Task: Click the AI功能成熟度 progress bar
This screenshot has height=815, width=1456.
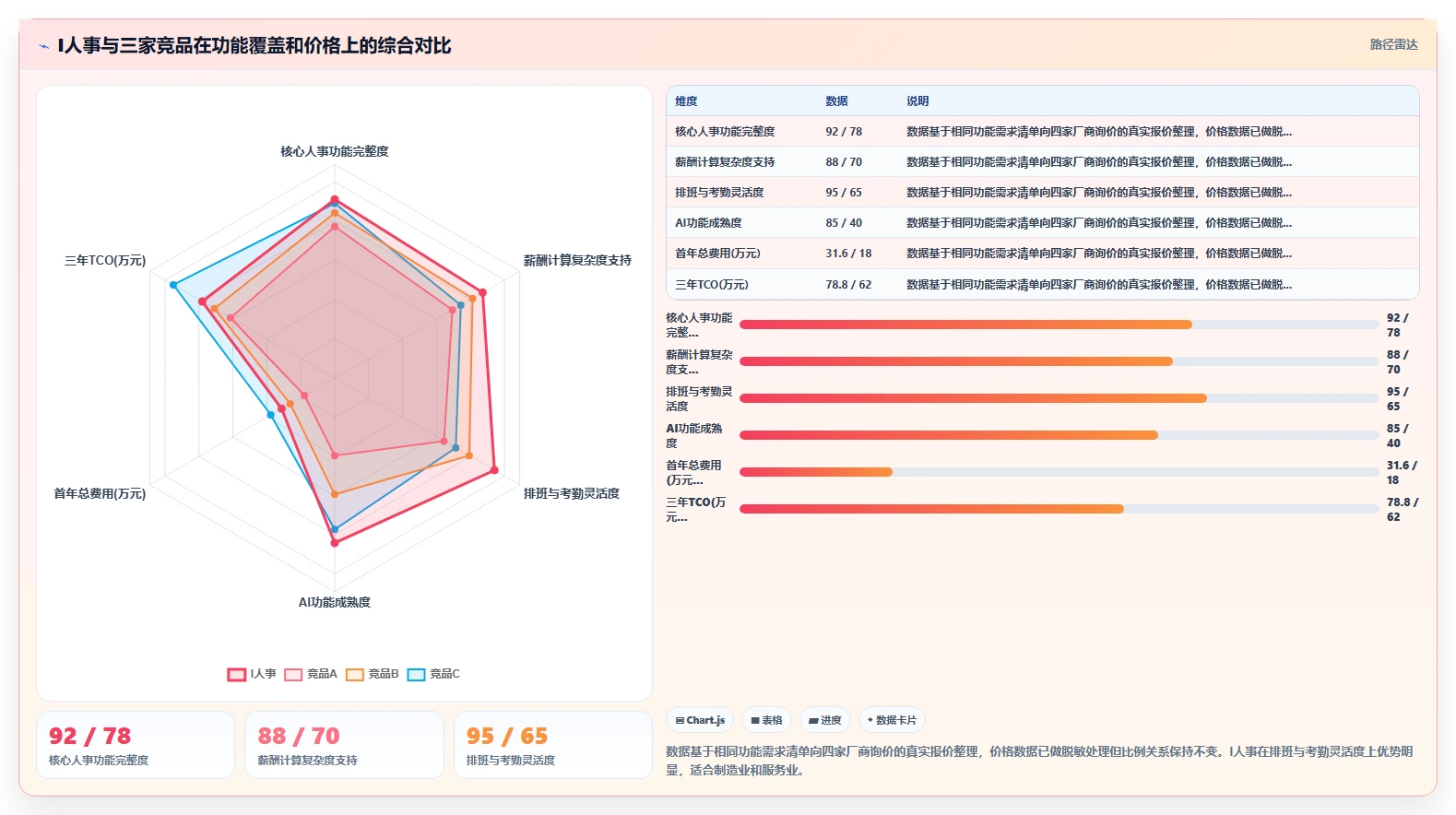Action: (x=1059, y=435)
